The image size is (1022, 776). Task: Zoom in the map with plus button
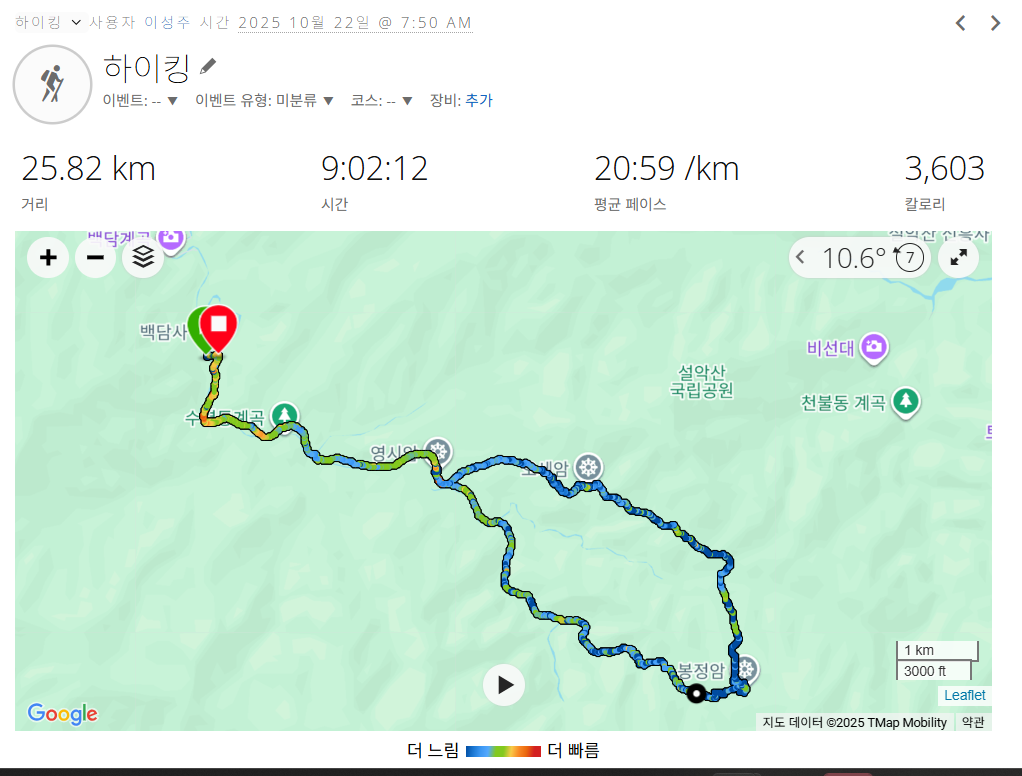[x=48, y=257]
